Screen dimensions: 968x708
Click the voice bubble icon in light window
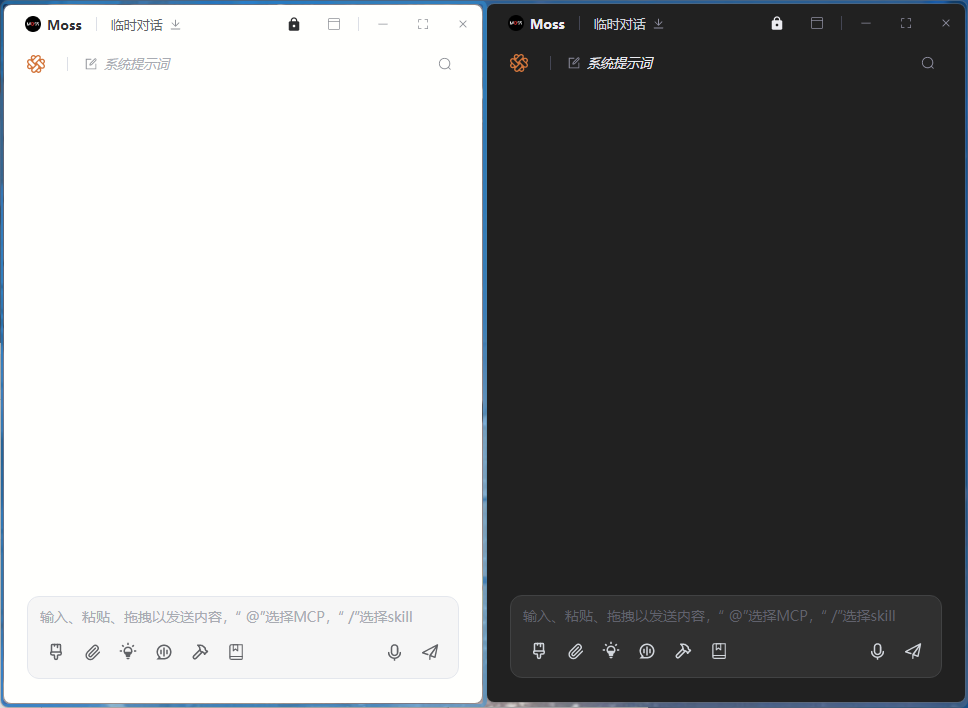click(164, 652)
